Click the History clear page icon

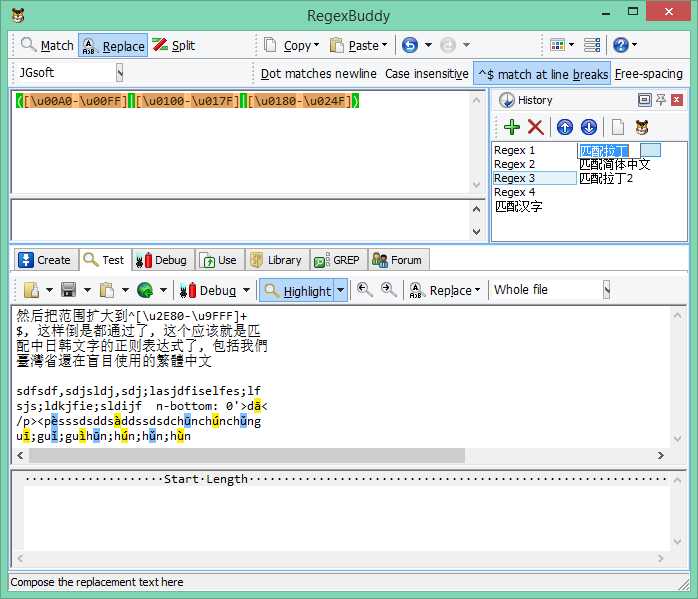click(x=617, y=127)
